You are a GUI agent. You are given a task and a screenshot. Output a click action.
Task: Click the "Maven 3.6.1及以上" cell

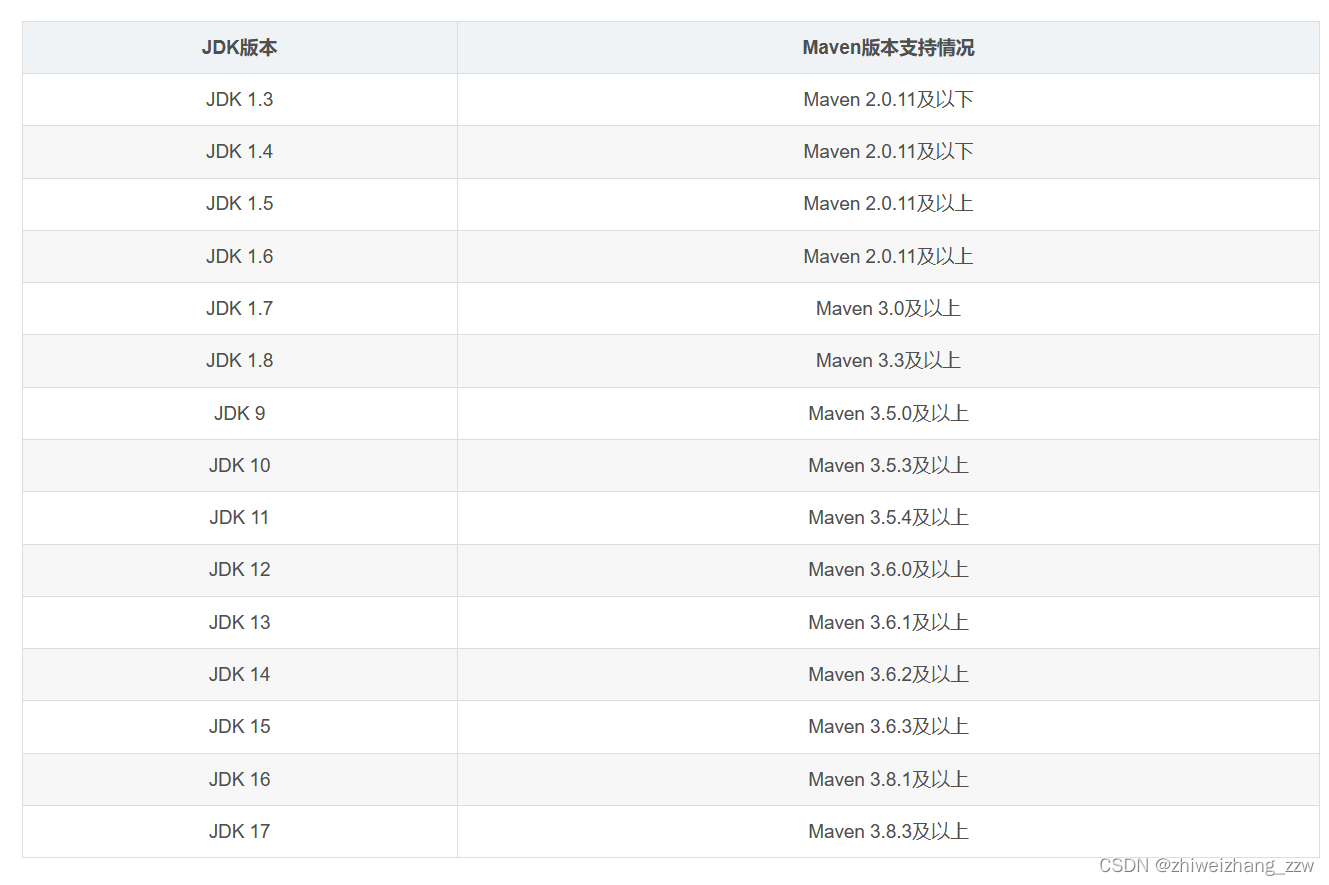click(x=888, y=623)
